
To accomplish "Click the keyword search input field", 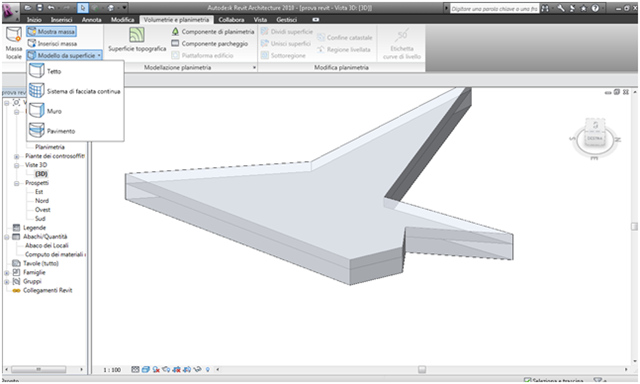I will click(494, 9).
